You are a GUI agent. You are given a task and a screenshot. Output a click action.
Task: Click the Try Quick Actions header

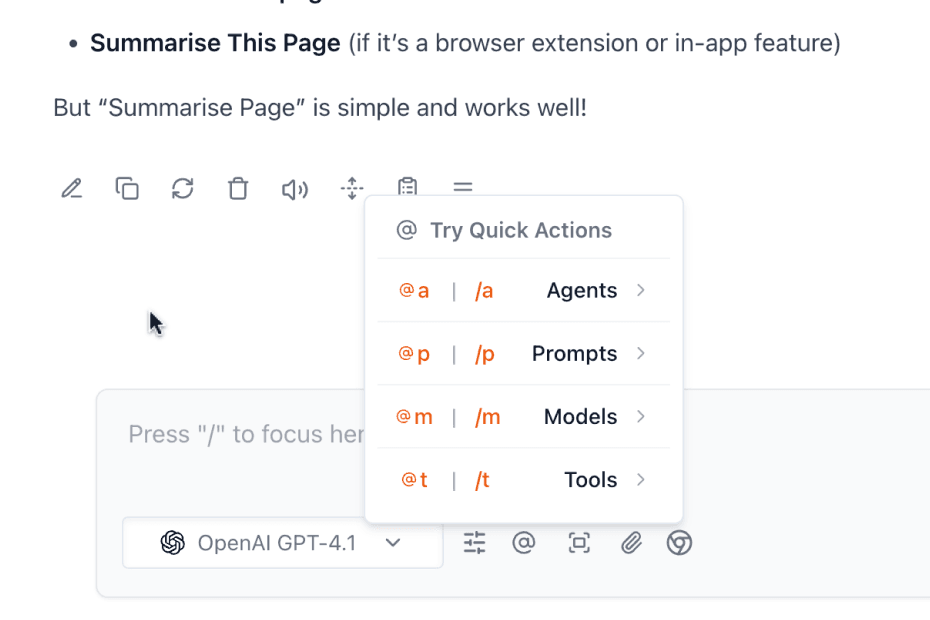click(520, 231)
